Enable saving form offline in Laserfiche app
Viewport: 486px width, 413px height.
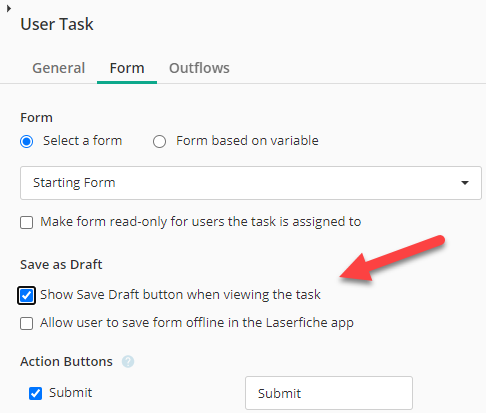[x=27, y=323]
